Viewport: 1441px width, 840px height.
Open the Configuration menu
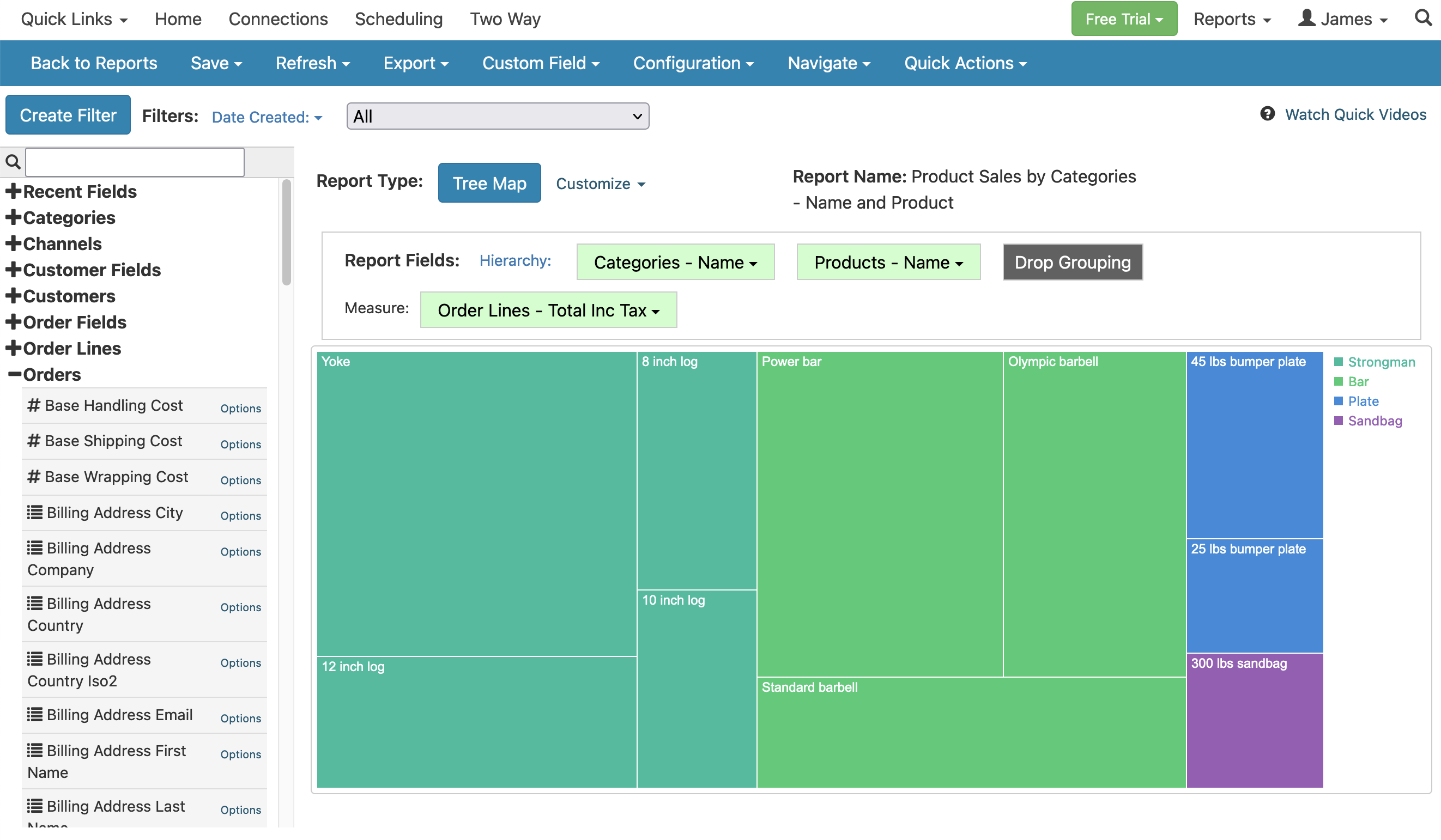point(693,63)
